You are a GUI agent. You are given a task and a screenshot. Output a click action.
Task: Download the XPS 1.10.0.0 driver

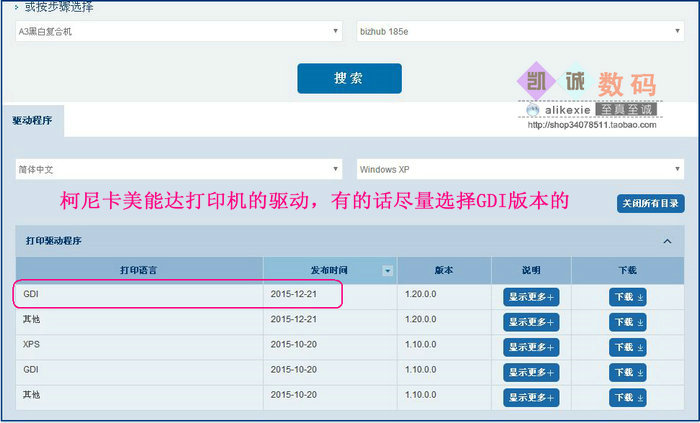(x=628, y=347)
